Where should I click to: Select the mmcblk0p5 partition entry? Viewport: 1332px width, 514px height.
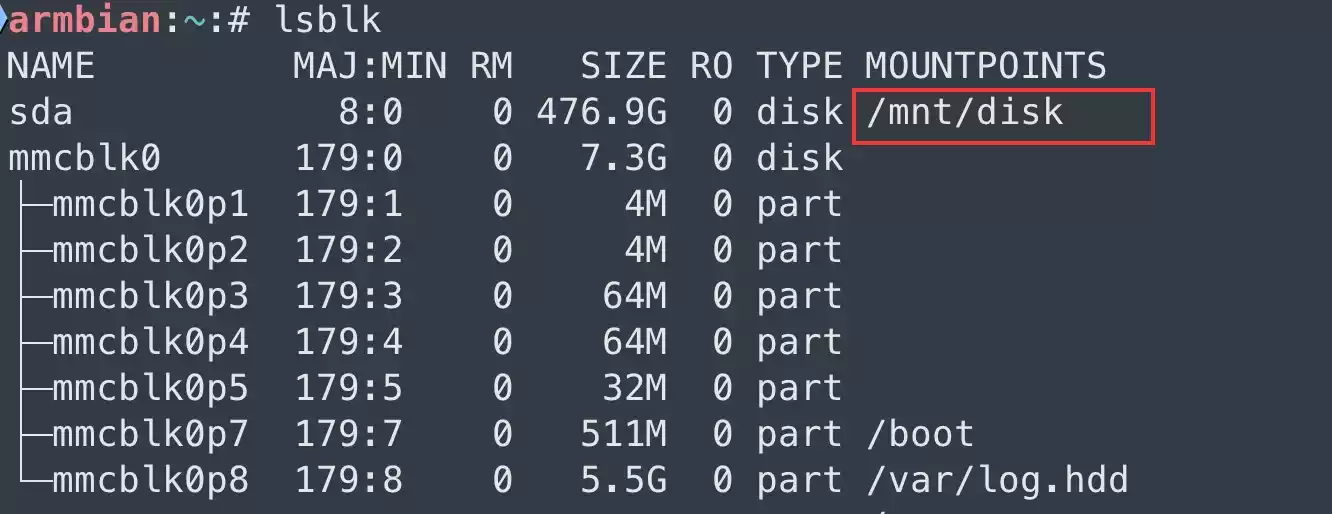click(x=150, y=388)
